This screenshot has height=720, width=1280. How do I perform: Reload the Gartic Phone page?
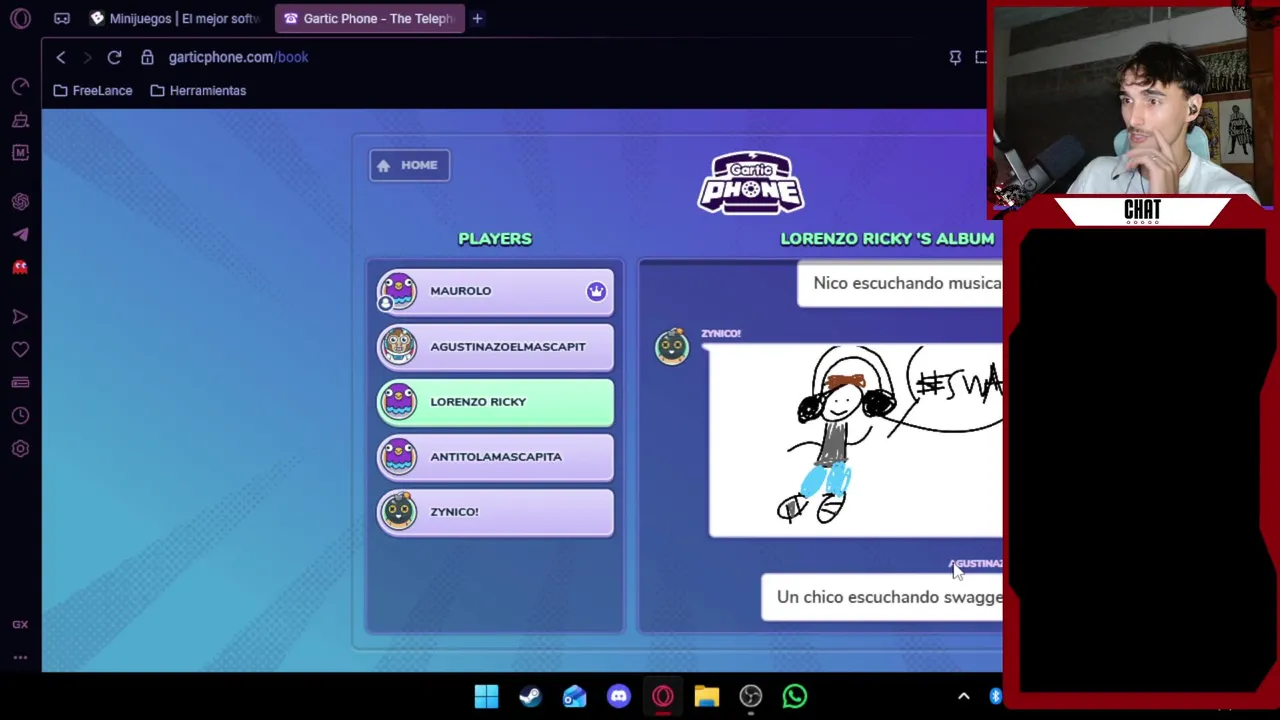click(x=114, y=57)
